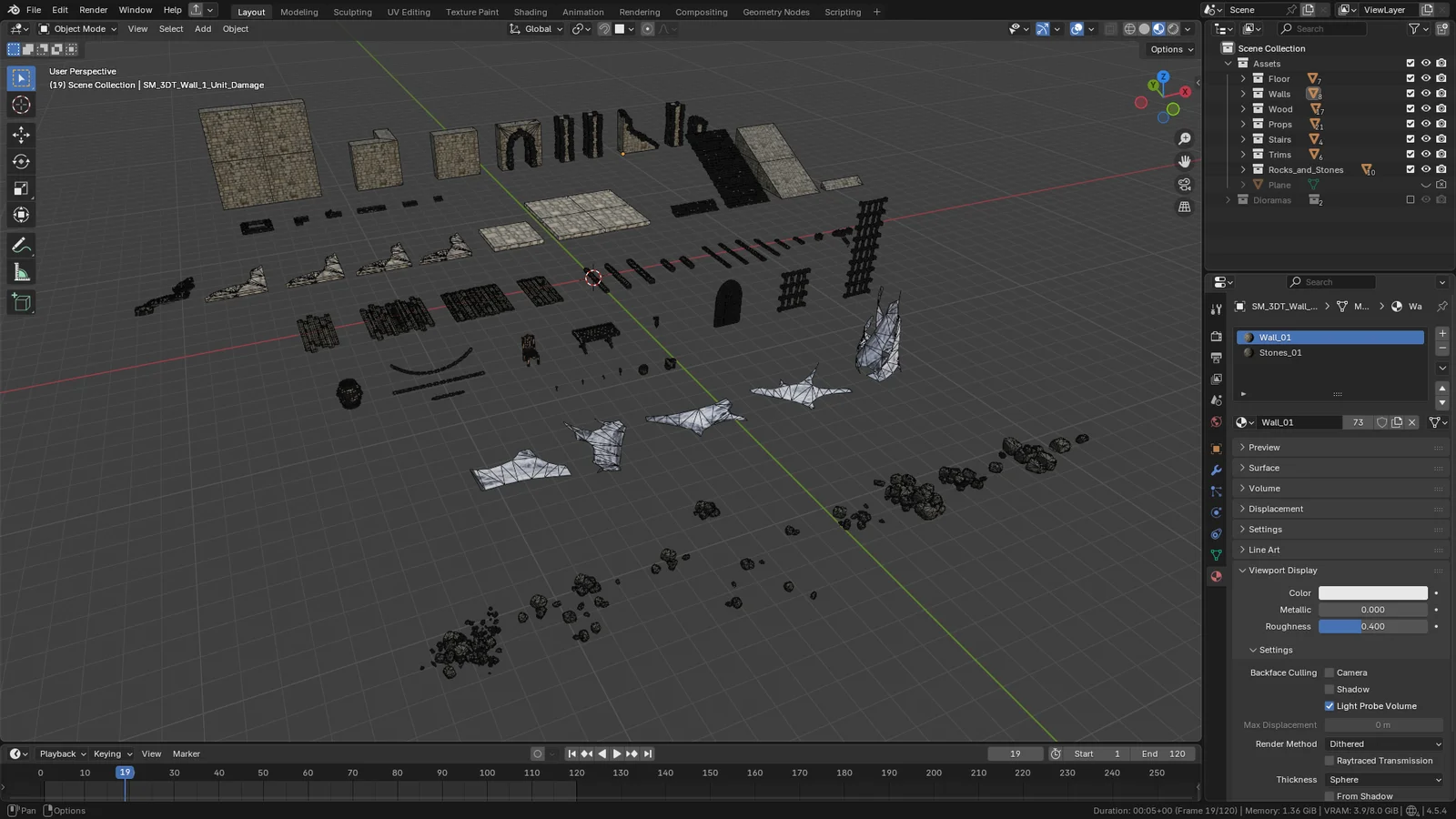The width and height of the screenshot is (1456, 819).
Task: Hide the Props collection in the viewport
Action: [x=1426, y=124]
